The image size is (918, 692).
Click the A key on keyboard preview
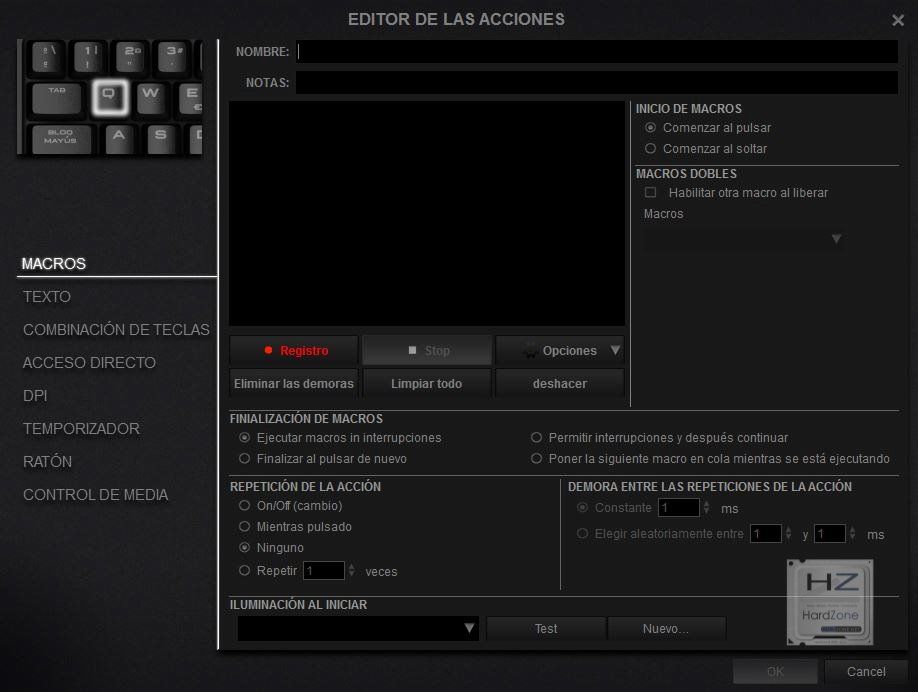[x=119, y=139]
